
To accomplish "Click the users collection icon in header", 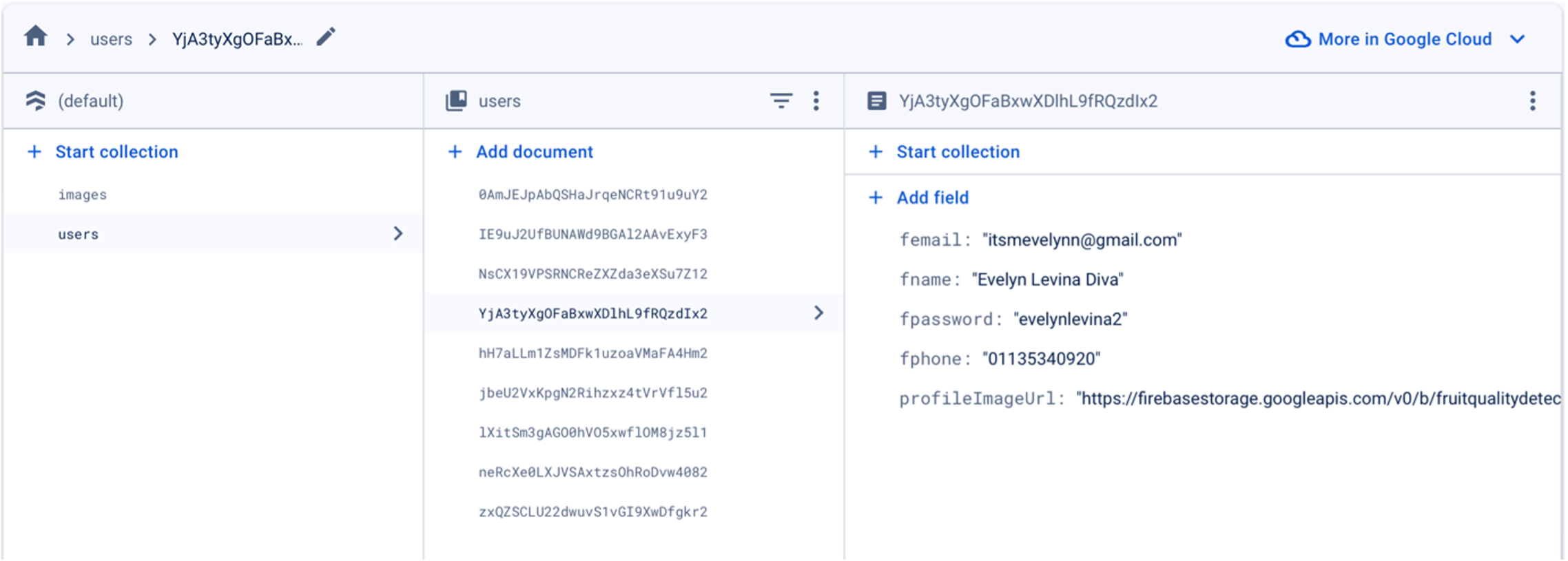I will [x=456, y=101].
